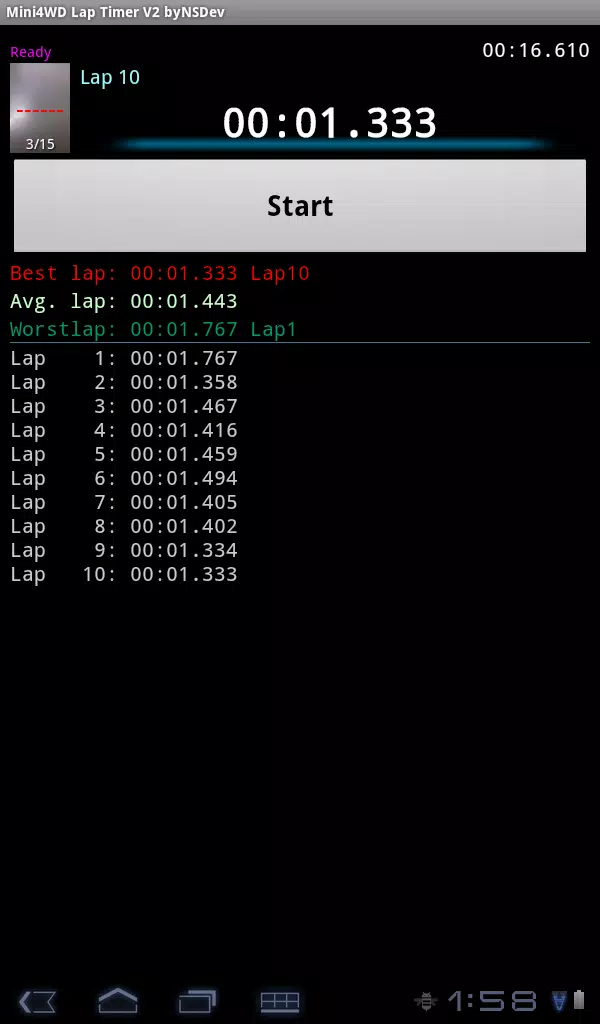The image size is (600, 1024).
Task: Click the system clock showing 1:58
Action: (492, 1000)
